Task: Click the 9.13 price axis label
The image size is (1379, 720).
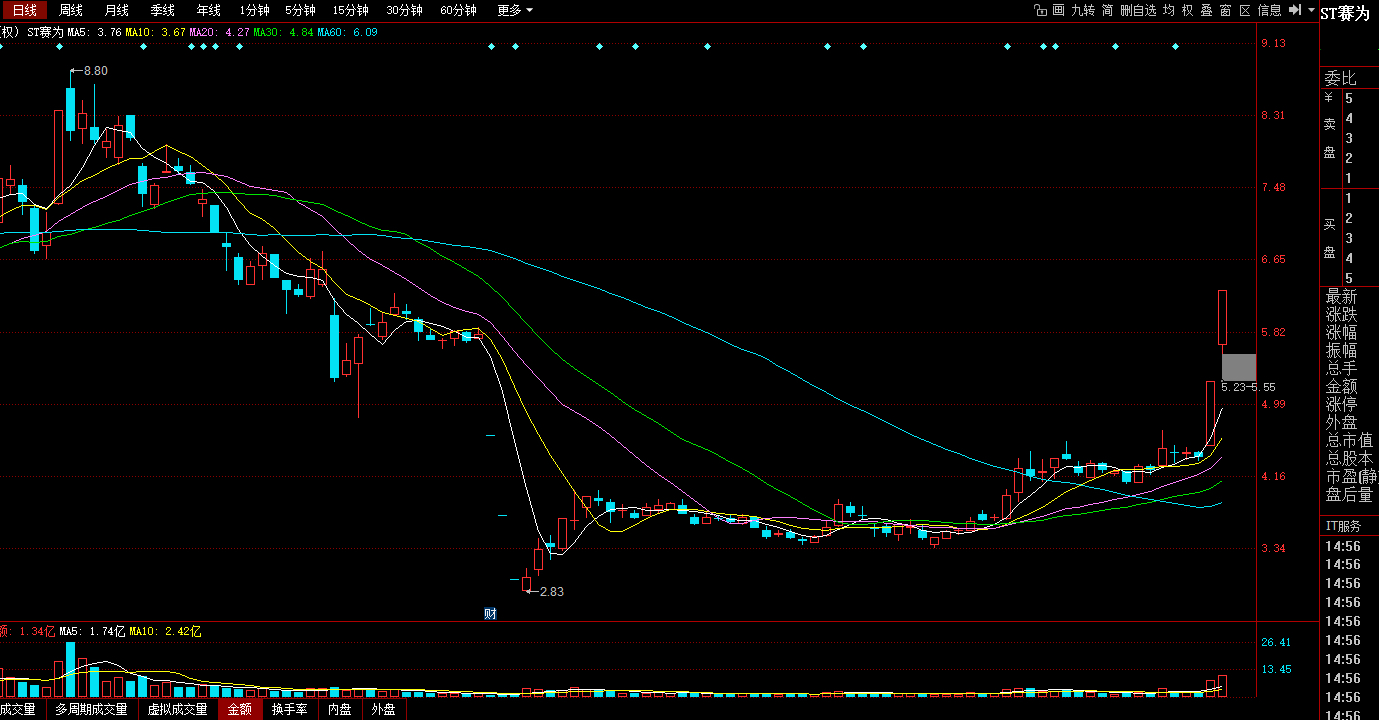Action: click(1274, 43)
